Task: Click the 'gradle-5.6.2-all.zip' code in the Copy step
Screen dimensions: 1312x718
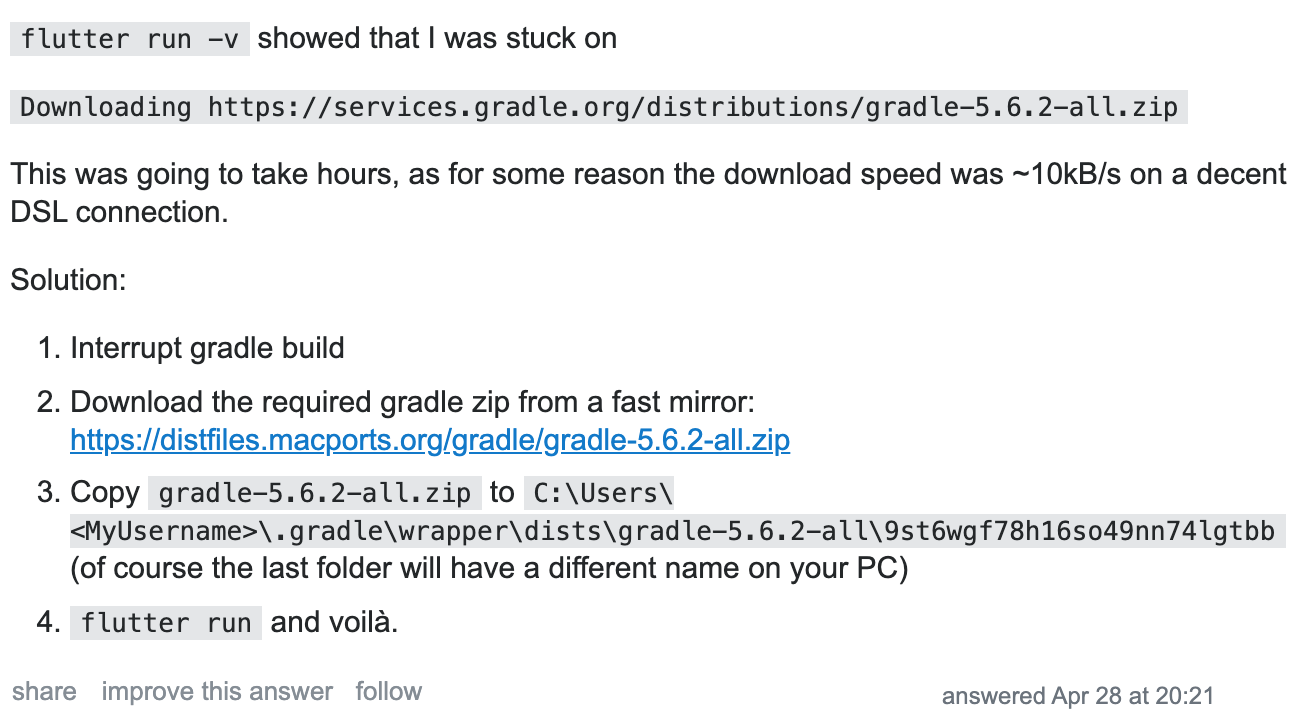Action: [x=315, y=493]
